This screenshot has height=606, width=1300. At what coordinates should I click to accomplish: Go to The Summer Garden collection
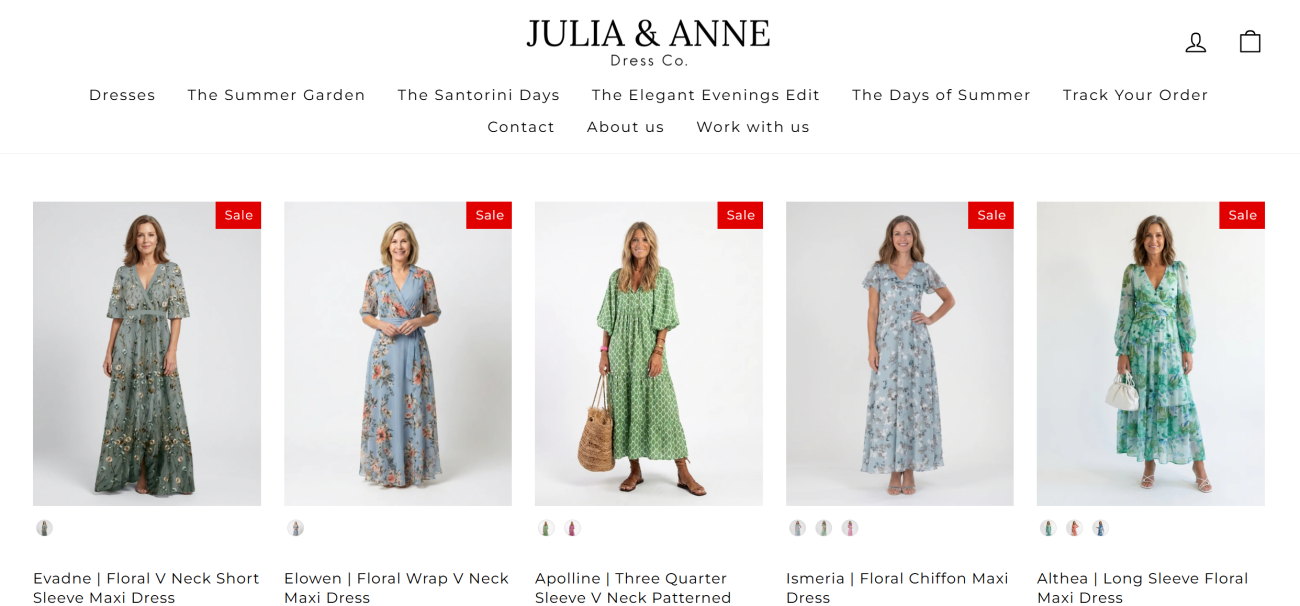point(276,95)
